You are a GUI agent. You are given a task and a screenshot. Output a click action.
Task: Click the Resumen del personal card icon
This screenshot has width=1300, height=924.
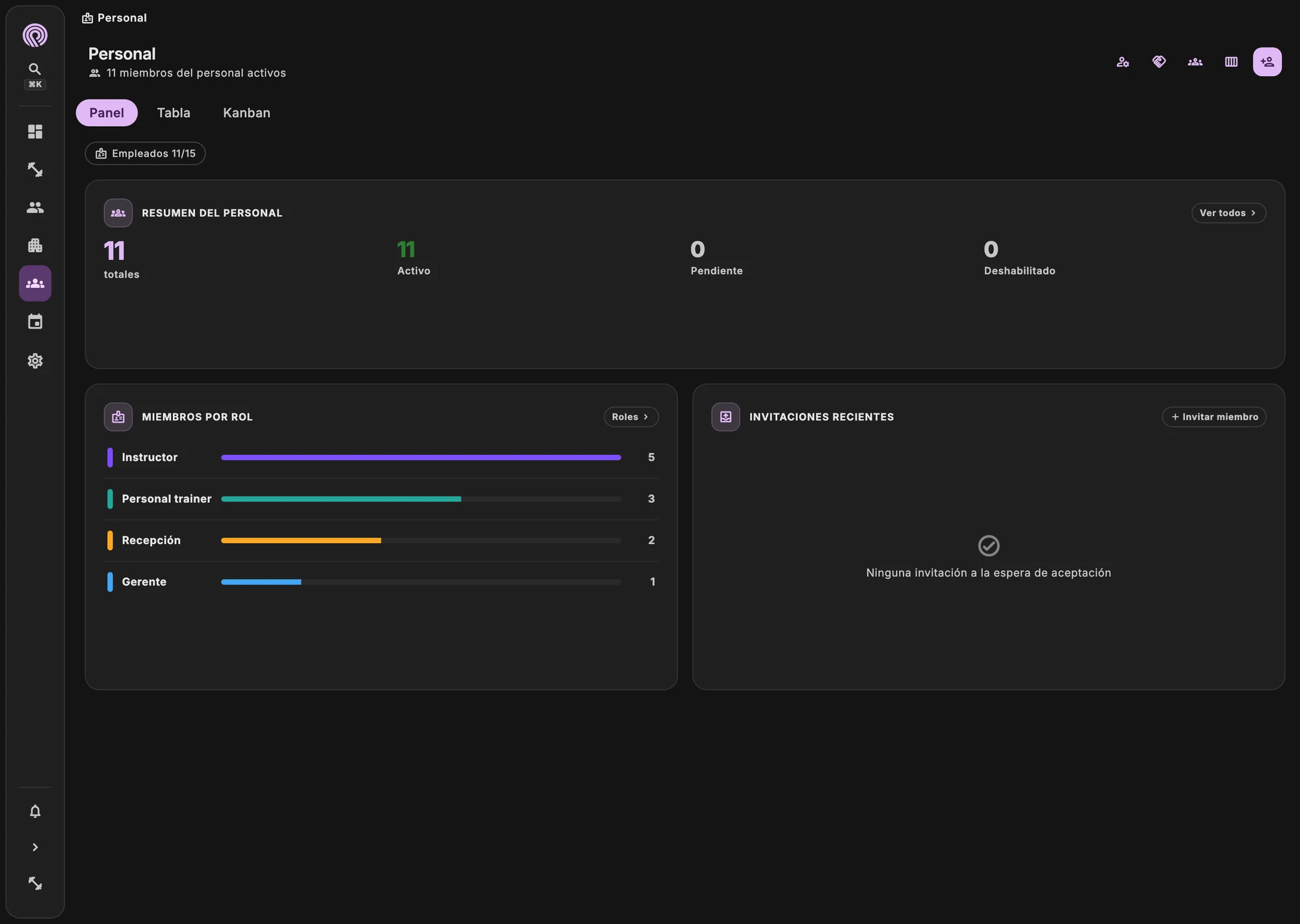click(x=118, y=213)
